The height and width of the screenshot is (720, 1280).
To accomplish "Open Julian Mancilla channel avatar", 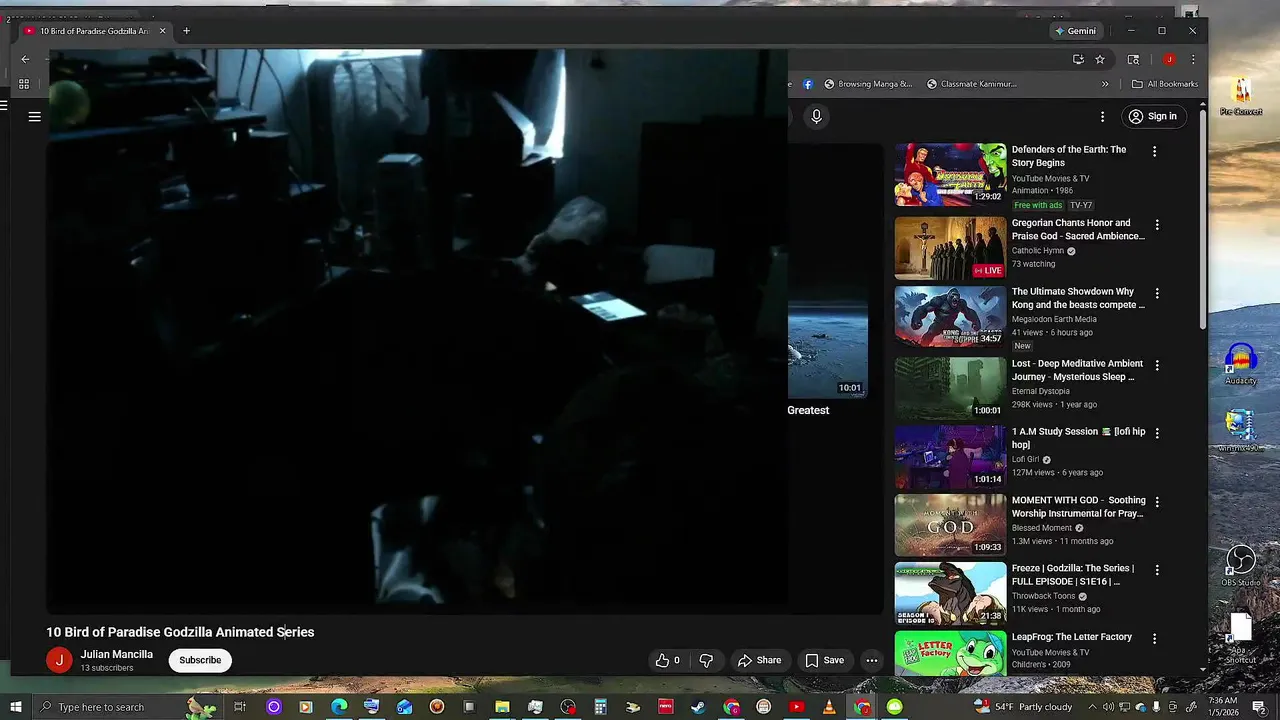I will coord(59,660).
